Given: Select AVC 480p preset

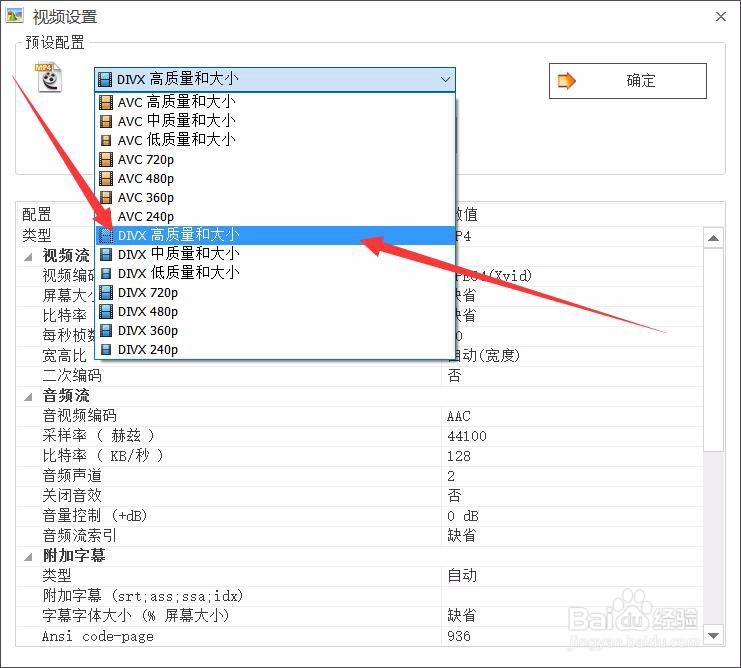Looking at the screenshot, I should pos(275,179).
